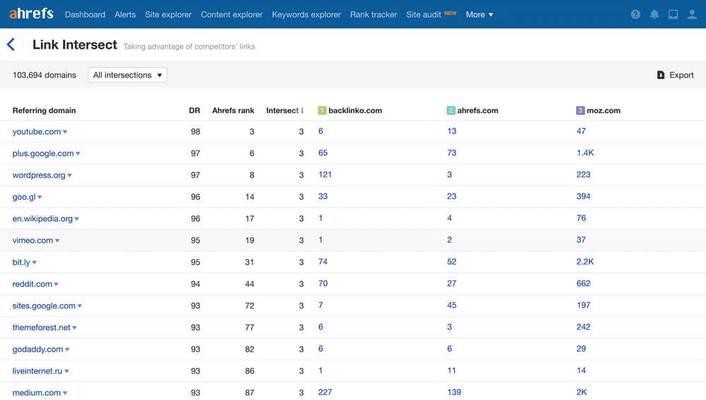Click the 103,694 domains count text
The height and width of the screenshot is (400, 706).
(44, 75)
